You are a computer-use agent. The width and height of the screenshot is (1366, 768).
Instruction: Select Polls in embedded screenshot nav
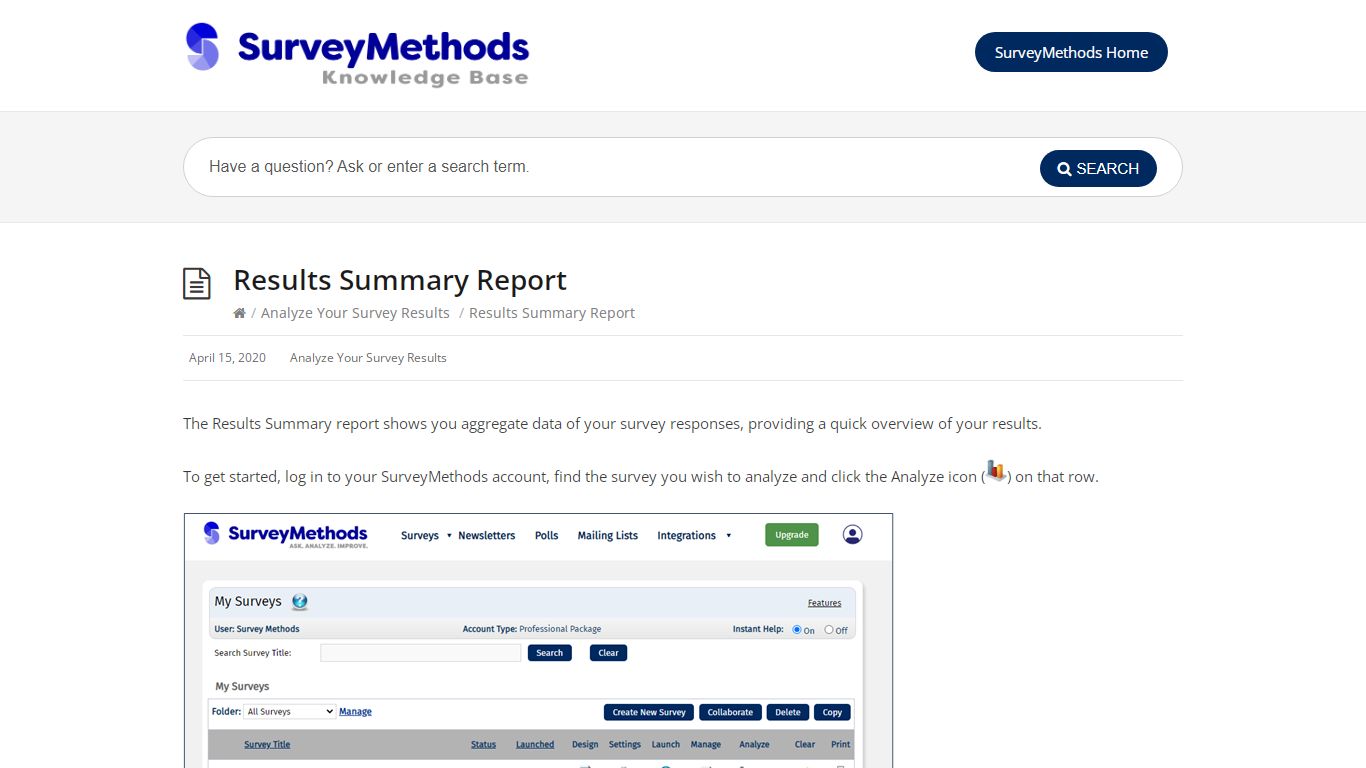point(546,536)
